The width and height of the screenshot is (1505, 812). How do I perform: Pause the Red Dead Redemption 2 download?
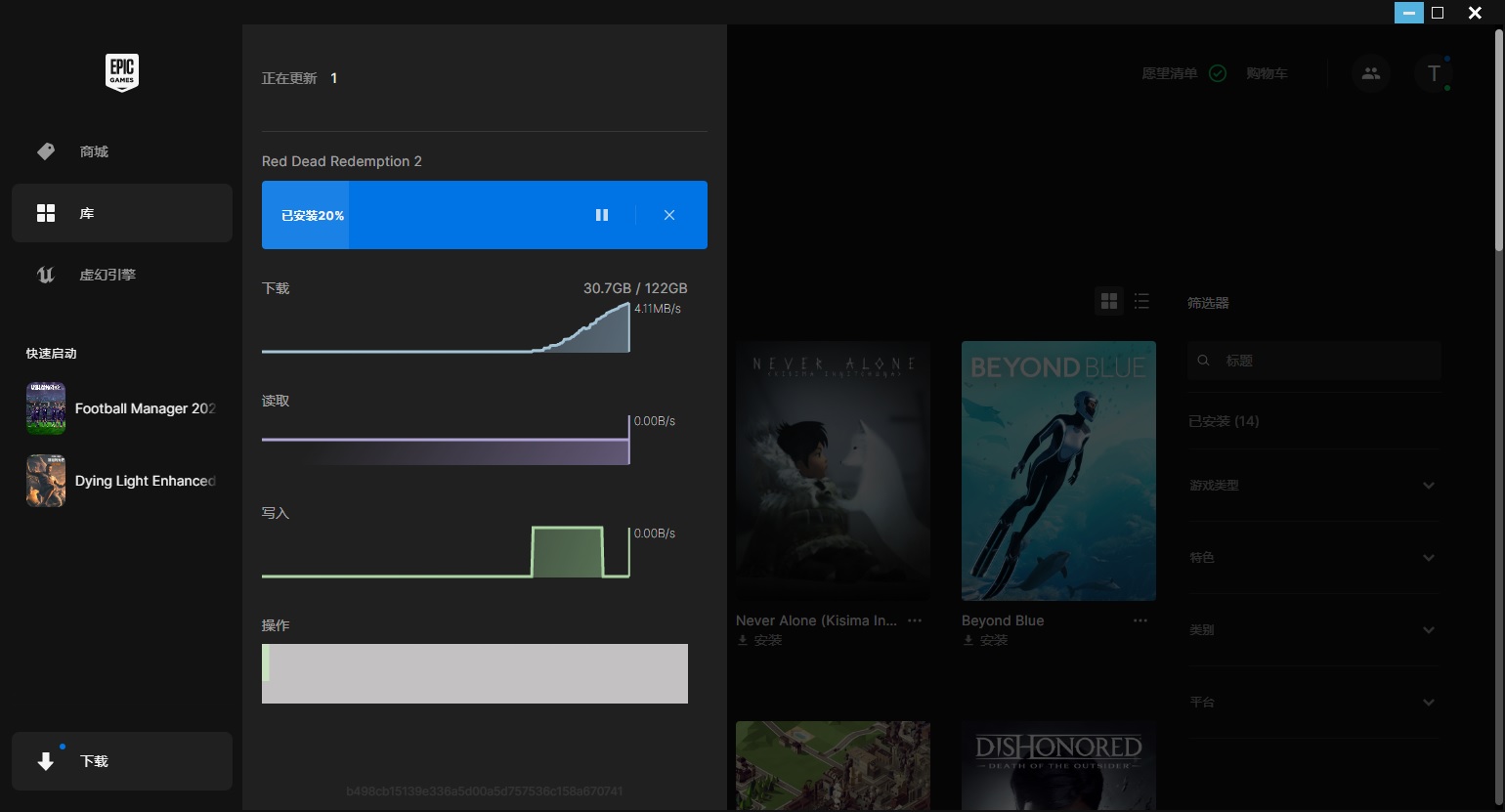pyautogui.click(x=602, y=215)
